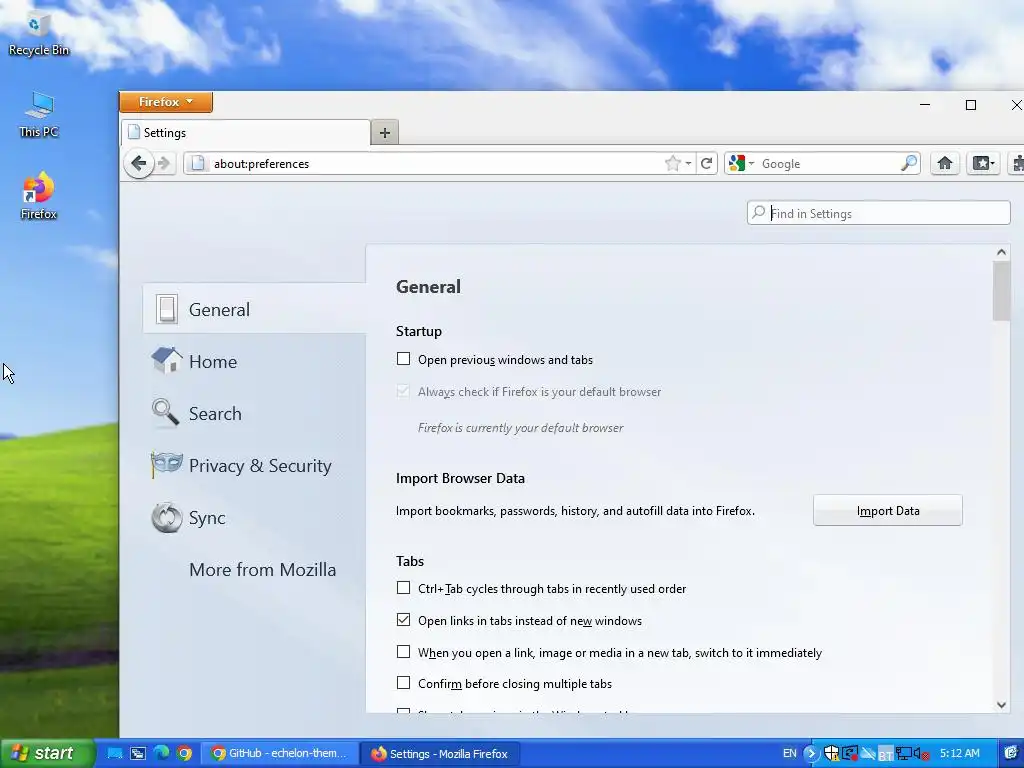Click the page icon in address bar
1024x768 pixels.
pos(199,163)
